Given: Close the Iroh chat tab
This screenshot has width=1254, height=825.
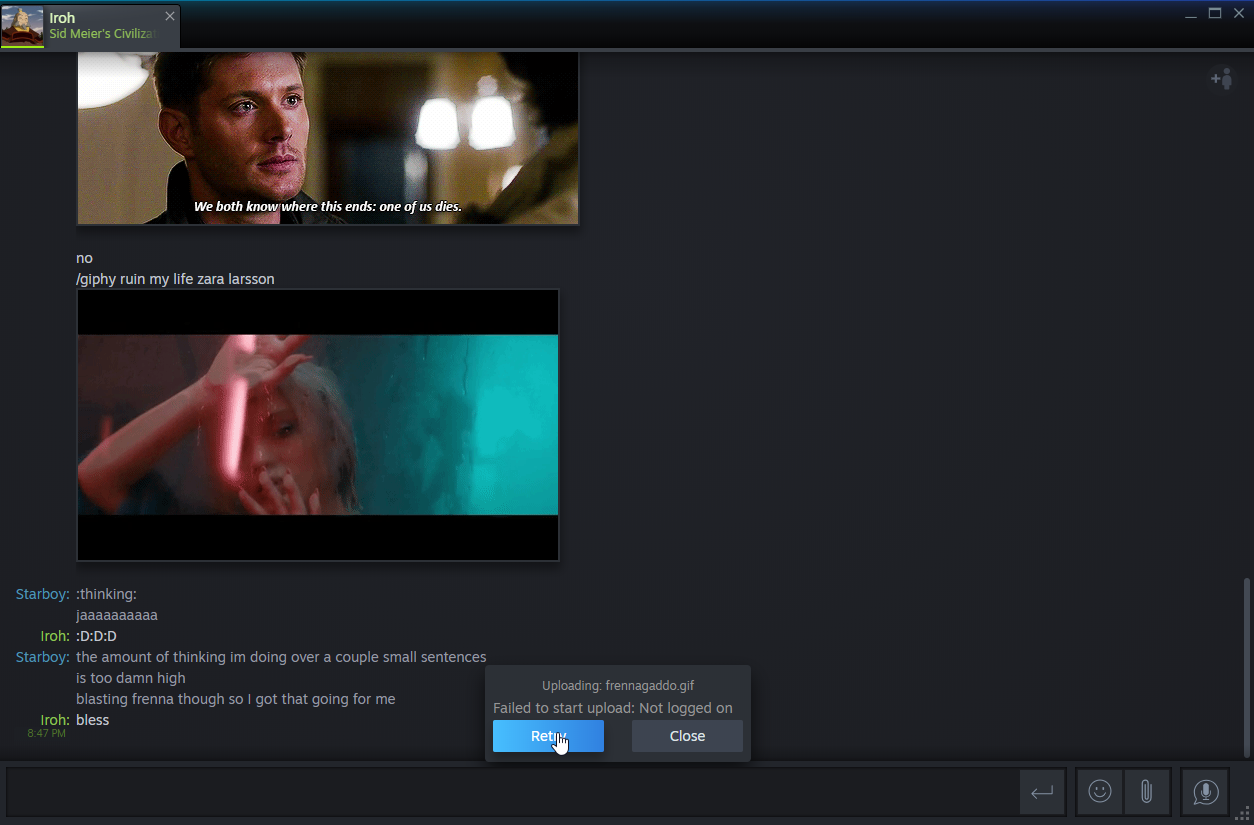Looking at the screenshot, I should click(170, 16).
